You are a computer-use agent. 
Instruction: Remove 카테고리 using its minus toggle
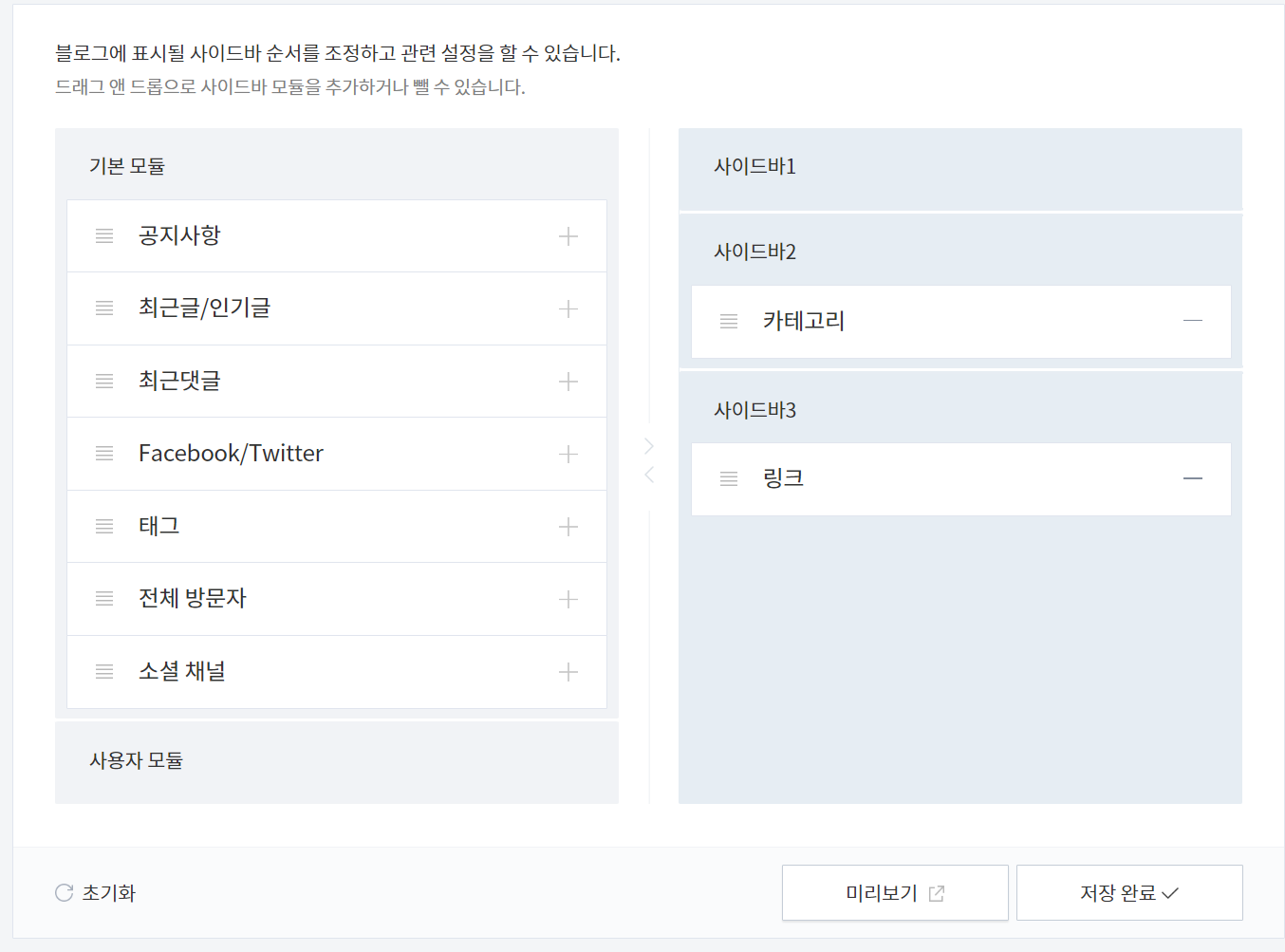point(1193,321)
